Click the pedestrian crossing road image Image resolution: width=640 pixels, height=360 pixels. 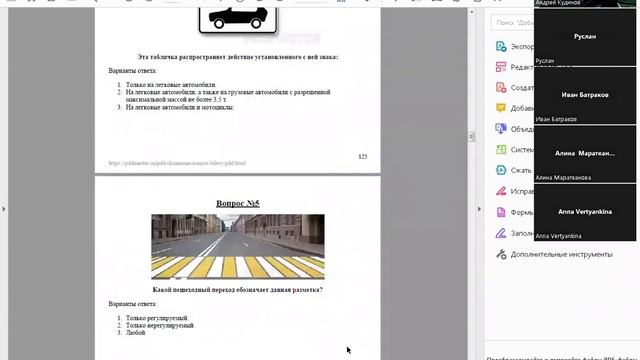coord(238,247)
